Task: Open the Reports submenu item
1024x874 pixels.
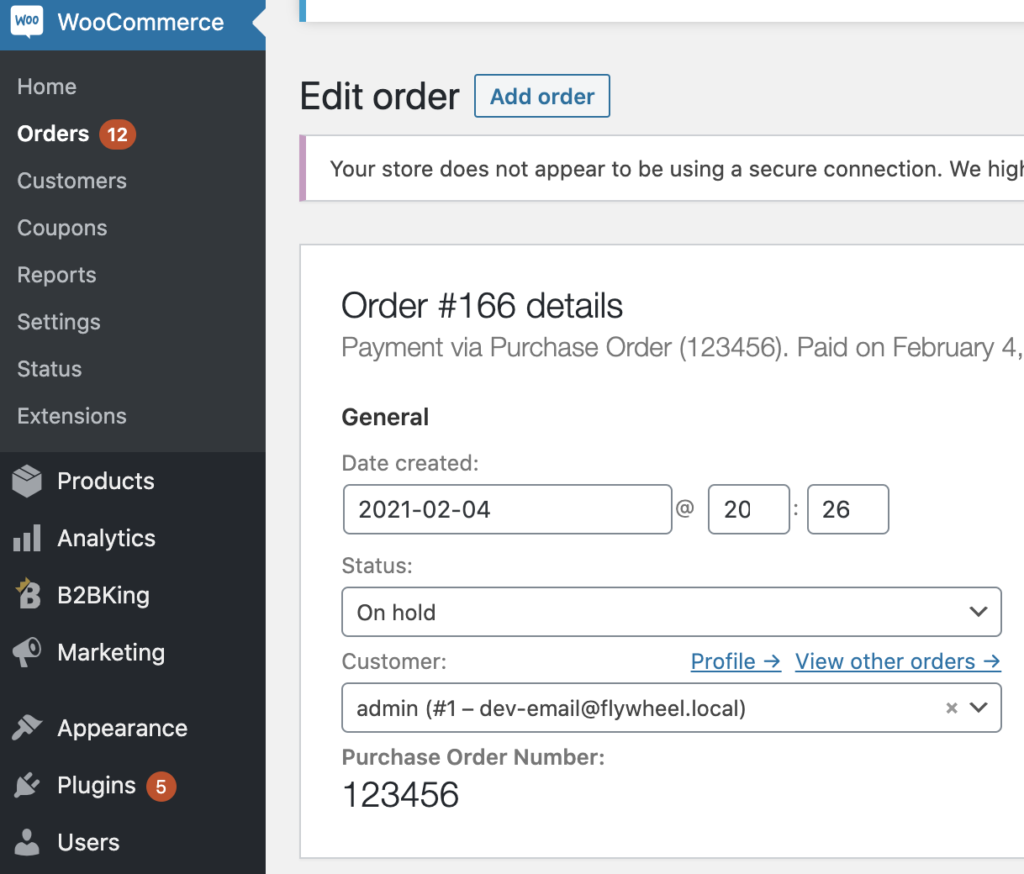Action: coord(57,275)
